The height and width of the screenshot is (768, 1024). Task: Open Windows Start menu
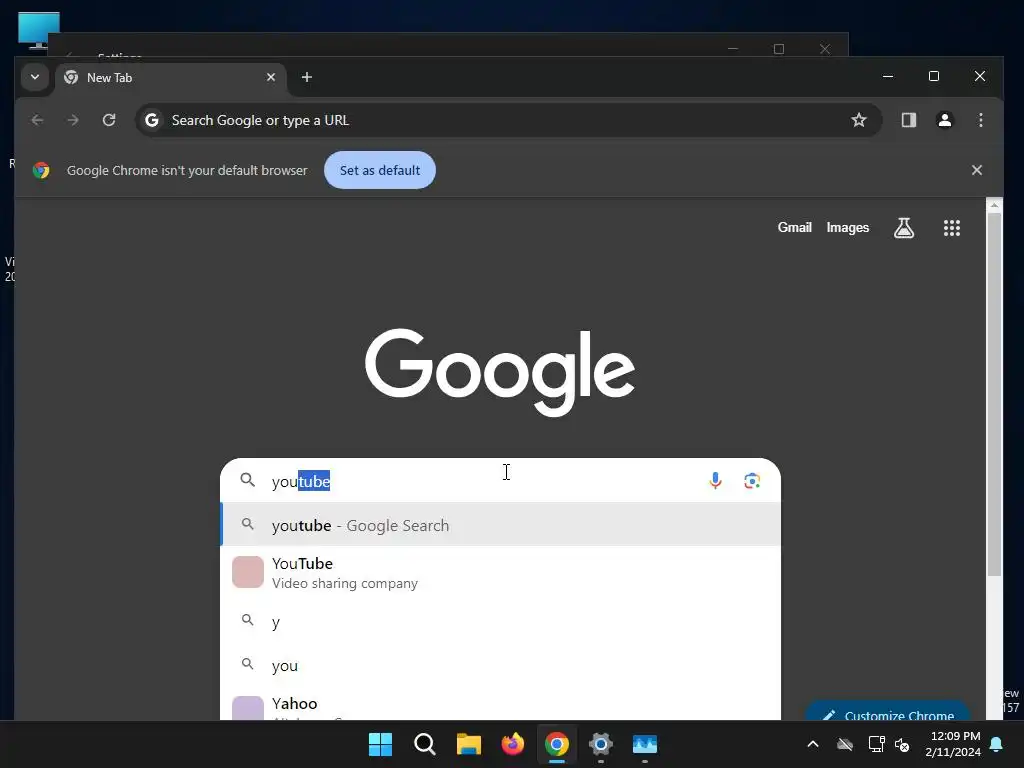[x=380, y=744]
